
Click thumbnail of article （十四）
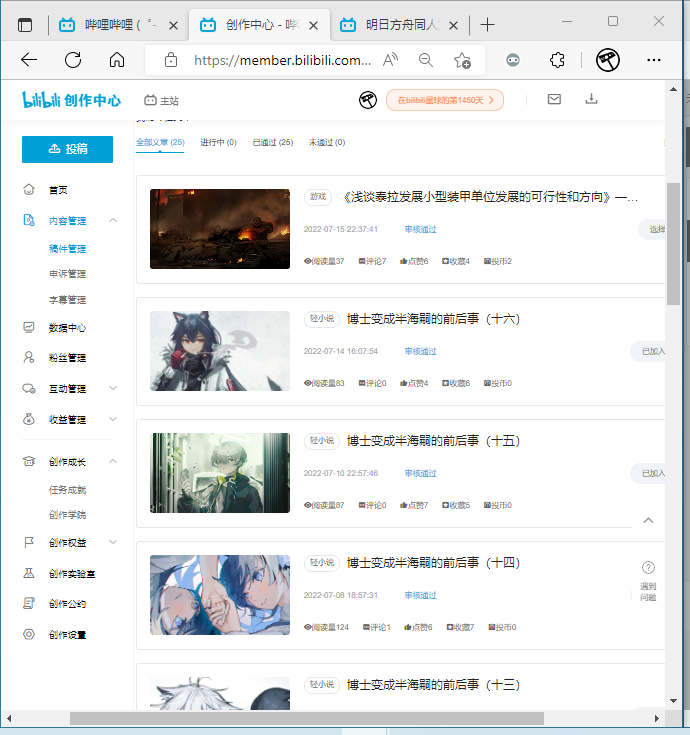coord(219,595)
